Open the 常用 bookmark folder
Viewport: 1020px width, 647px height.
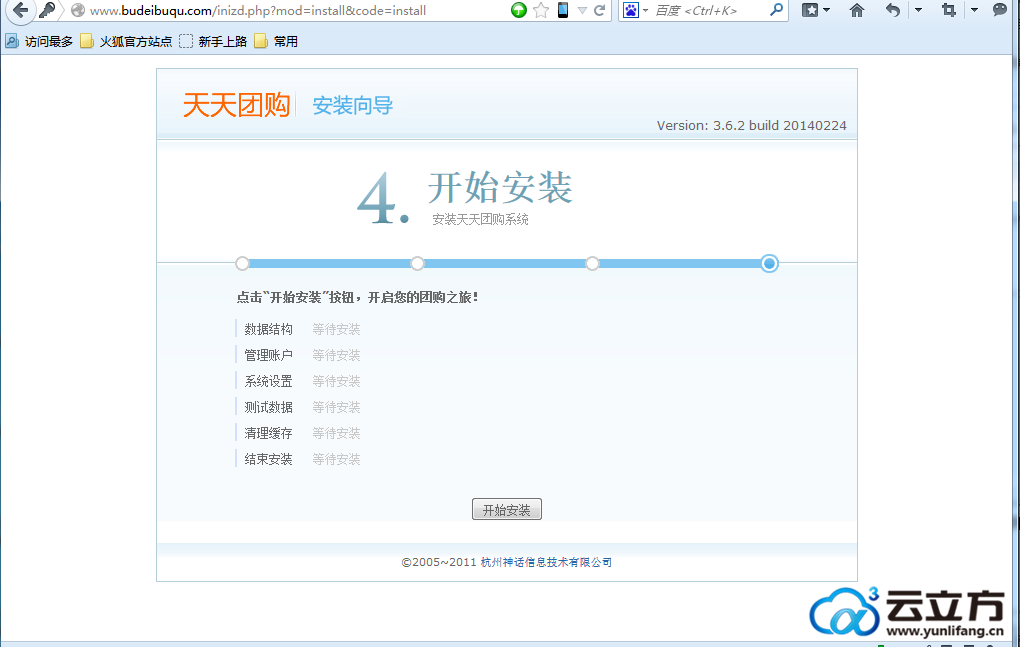276,42
